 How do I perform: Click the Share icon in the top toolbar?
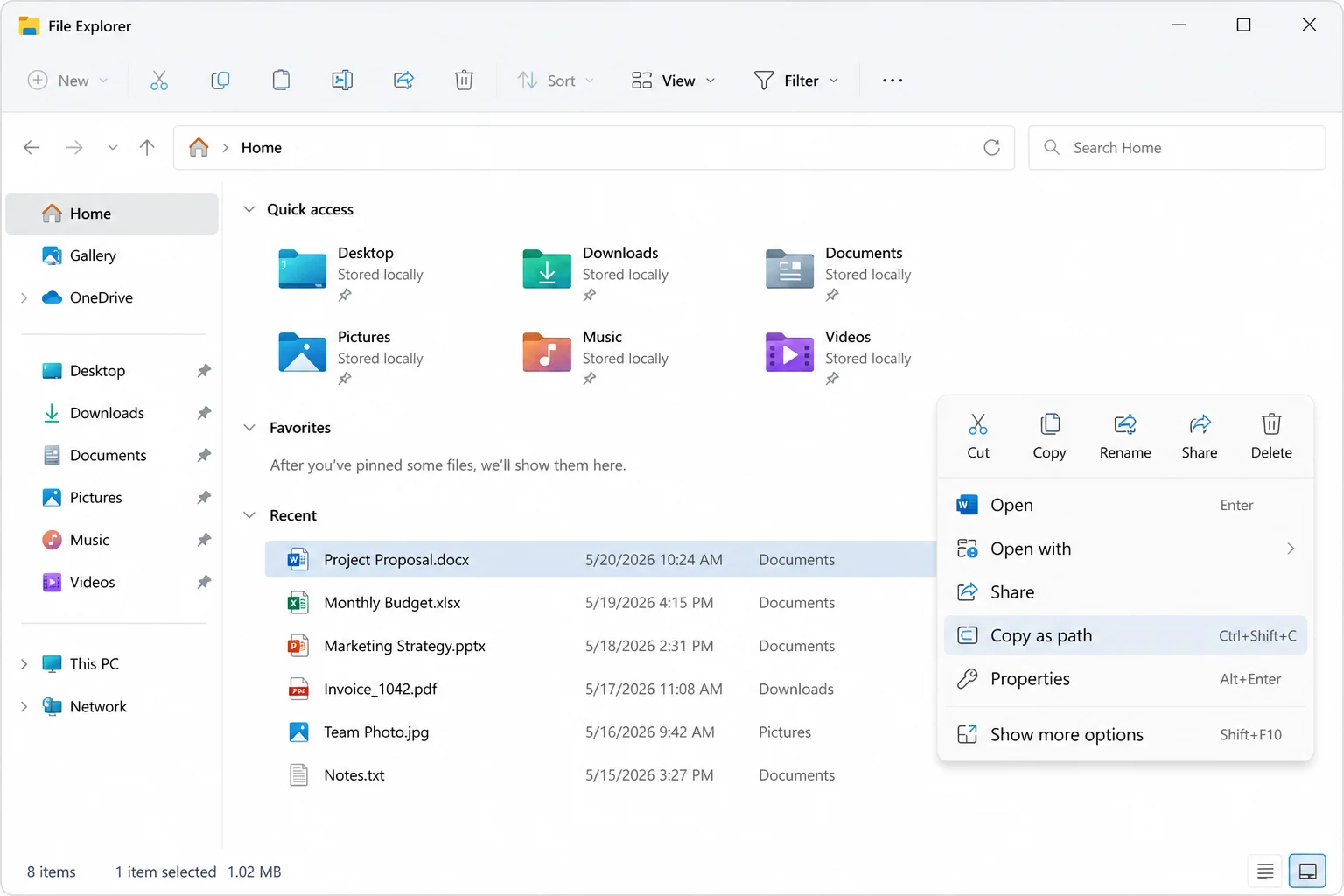tap(403, 80)
